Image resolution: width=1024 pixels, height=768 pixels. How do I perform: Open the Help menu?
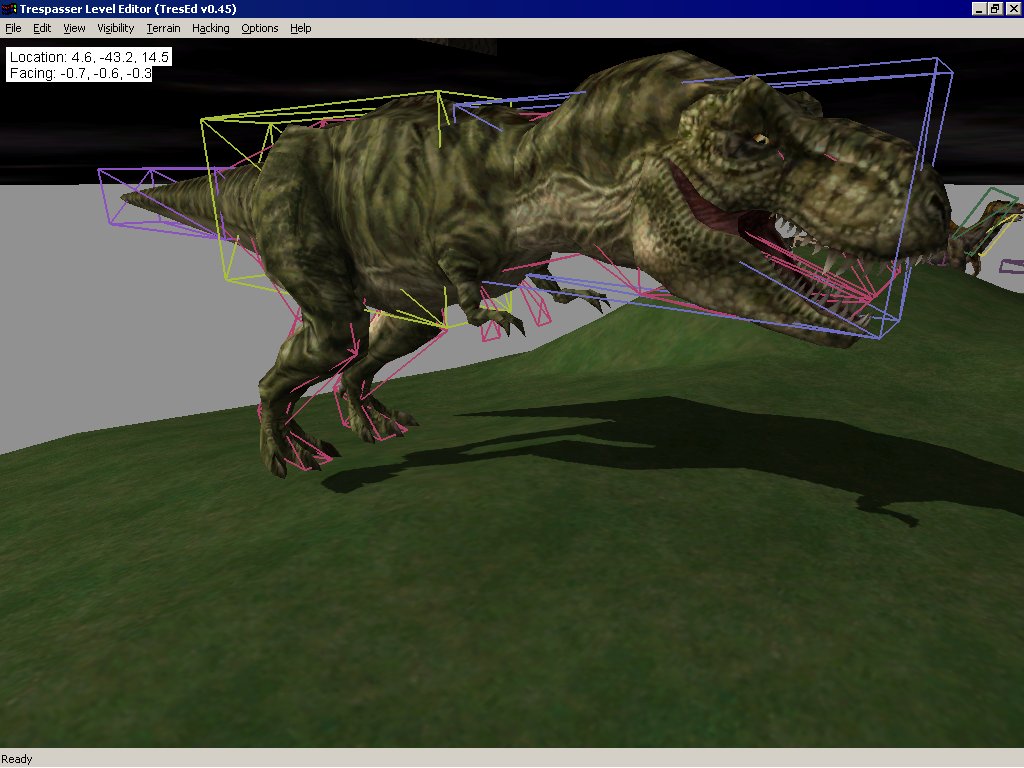click(300, 28)
